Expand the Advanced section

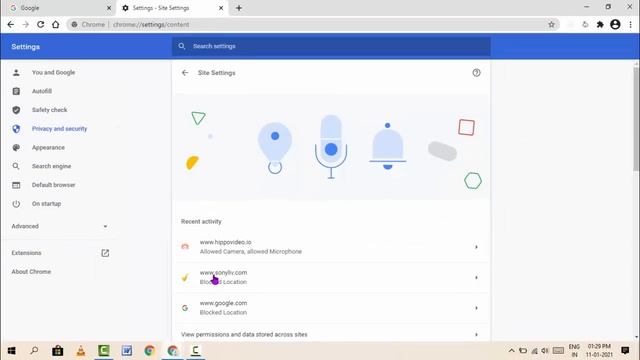(x=60, y=226)
